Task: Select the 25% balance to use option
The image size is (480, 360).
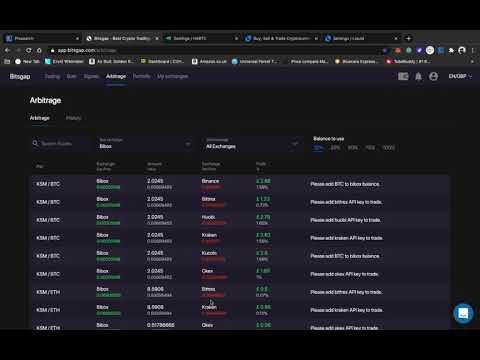Action: coord(335,148)
